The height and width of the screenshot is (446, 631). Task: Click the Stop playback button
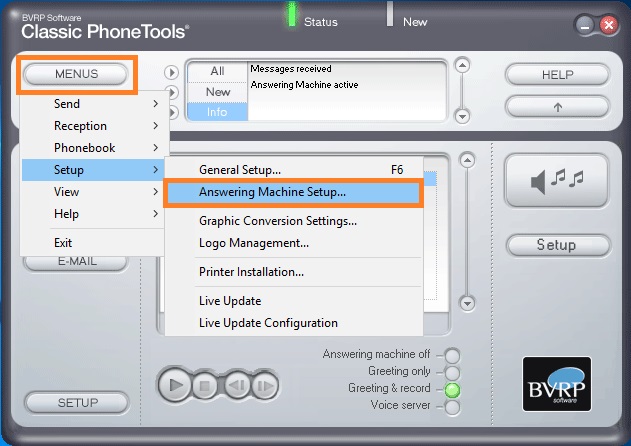click(205, 386)
